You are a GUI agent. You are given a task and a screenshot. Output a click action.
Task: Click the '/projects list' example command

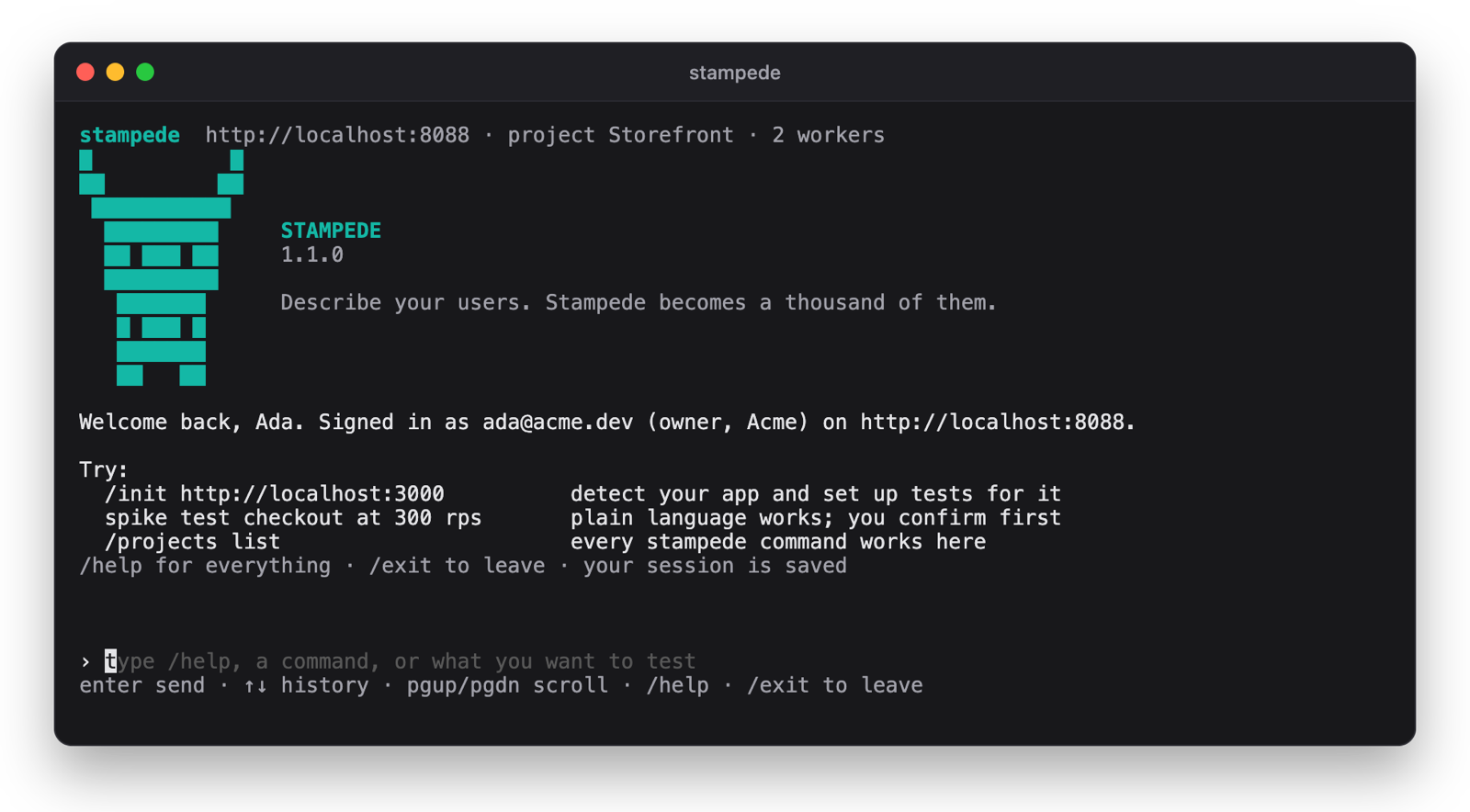192,541
